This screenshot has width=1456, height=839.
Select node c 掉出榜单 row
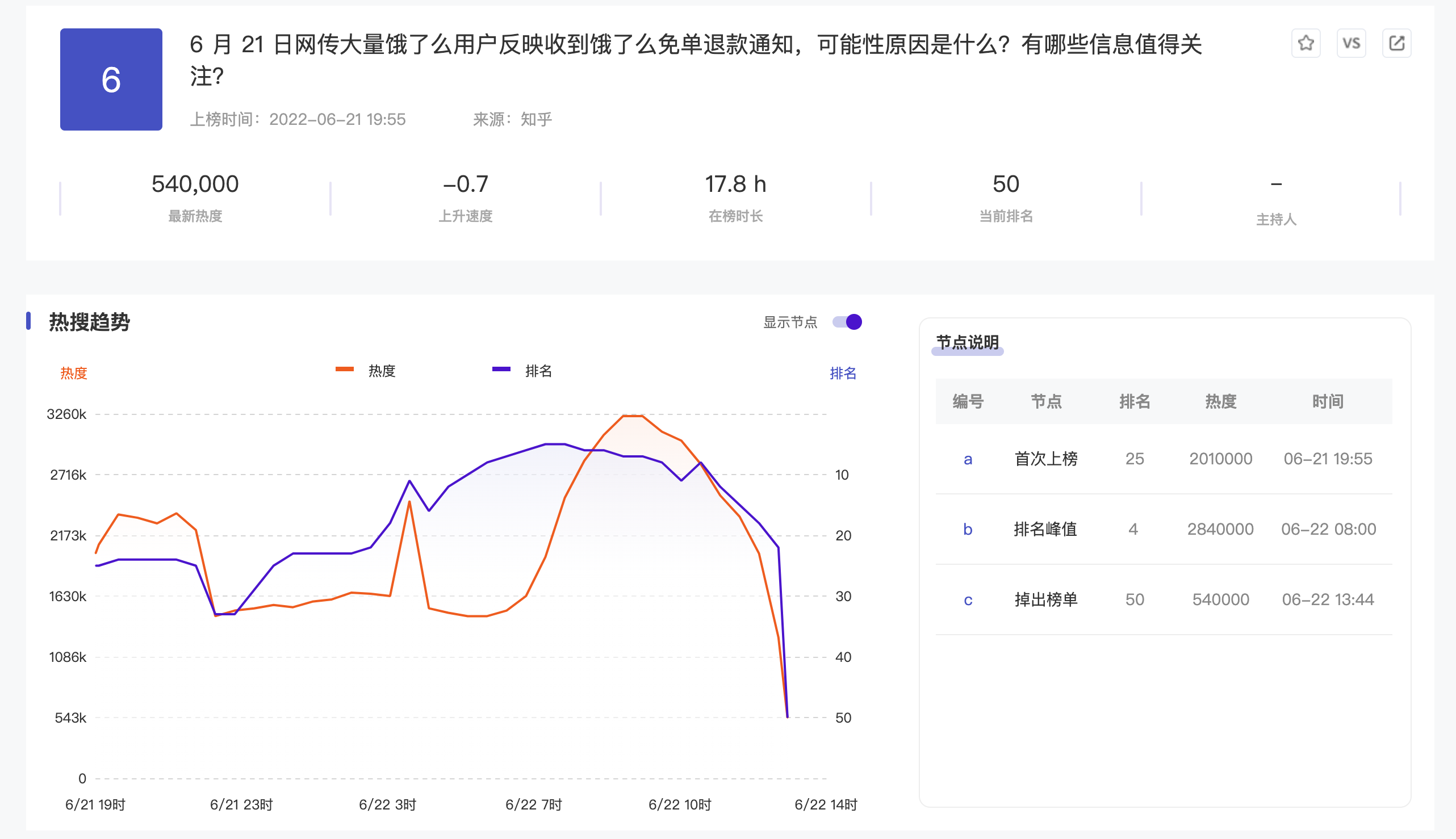(1164, 599)
